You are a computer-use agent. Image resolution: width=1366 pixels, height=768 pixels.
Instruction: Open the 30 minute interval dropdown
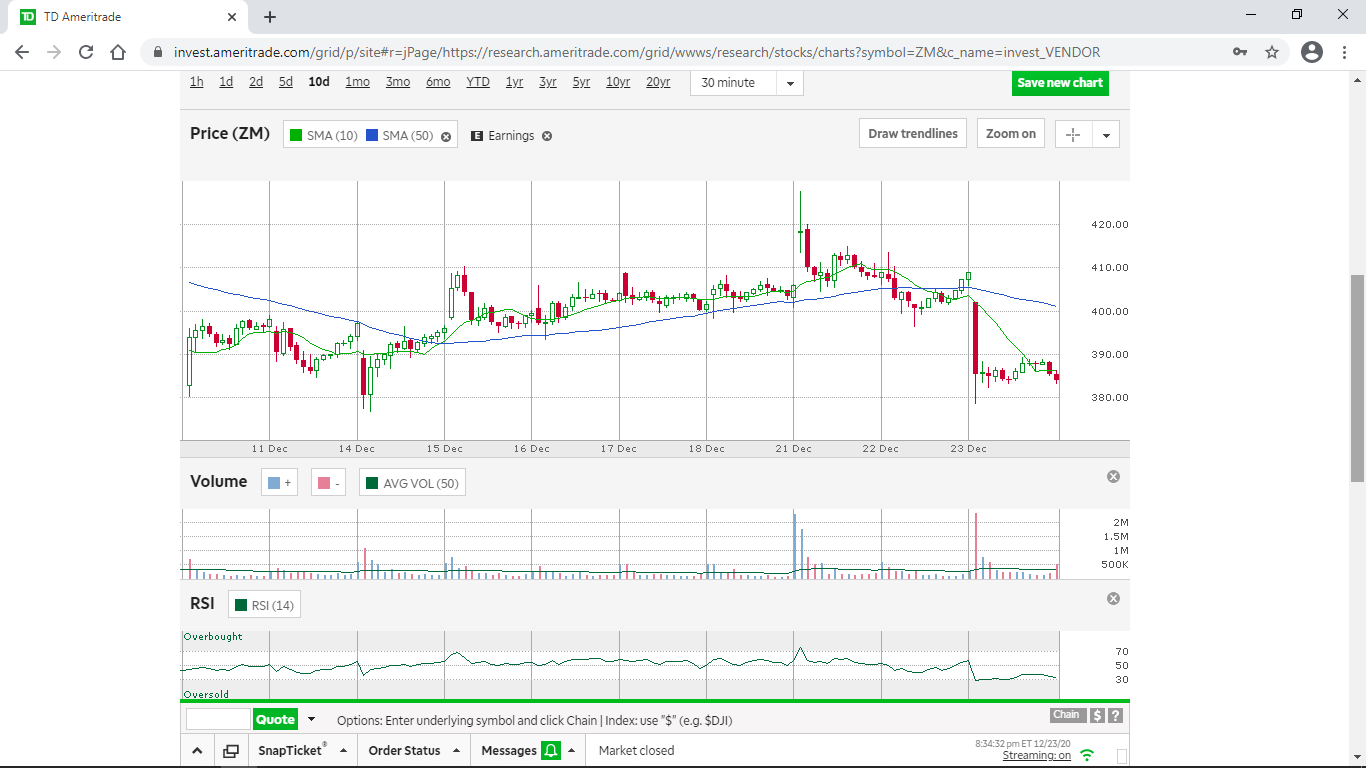(790, 83)
